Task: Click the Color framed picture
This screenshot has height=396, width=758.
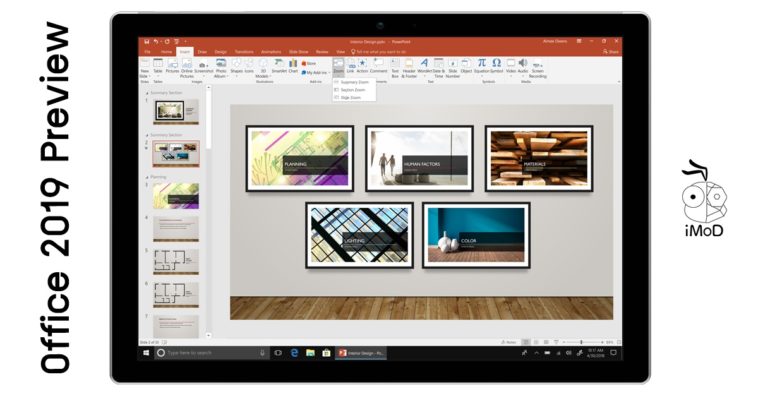Action: click(476, 235)
